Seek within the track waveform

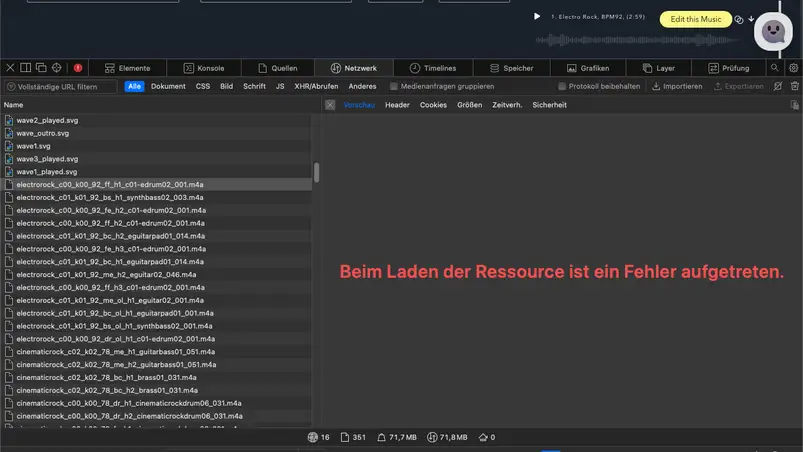point(637,40)
